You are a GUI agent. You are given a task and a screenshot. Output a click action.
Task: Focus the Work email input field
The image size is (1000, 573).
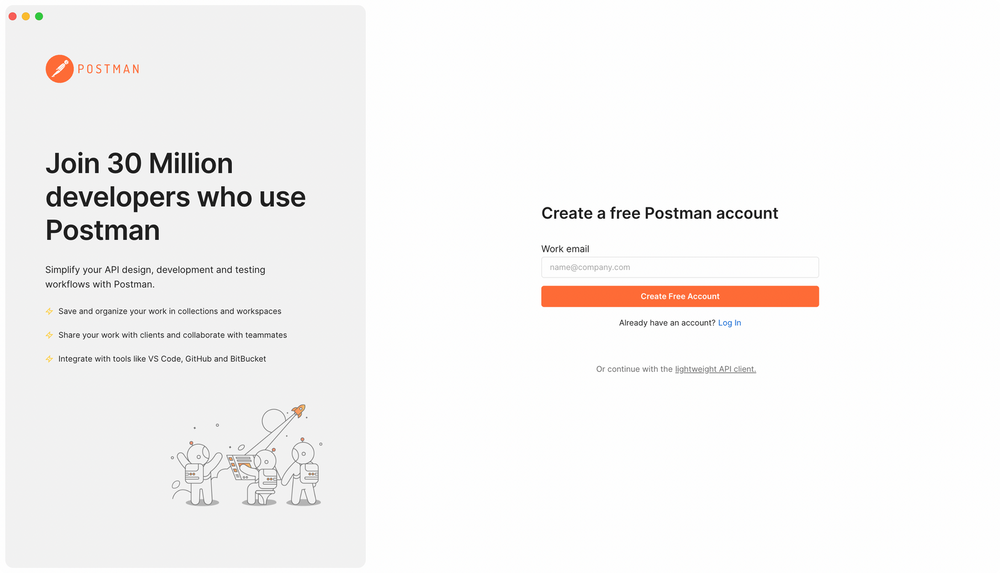click(680, 267)
